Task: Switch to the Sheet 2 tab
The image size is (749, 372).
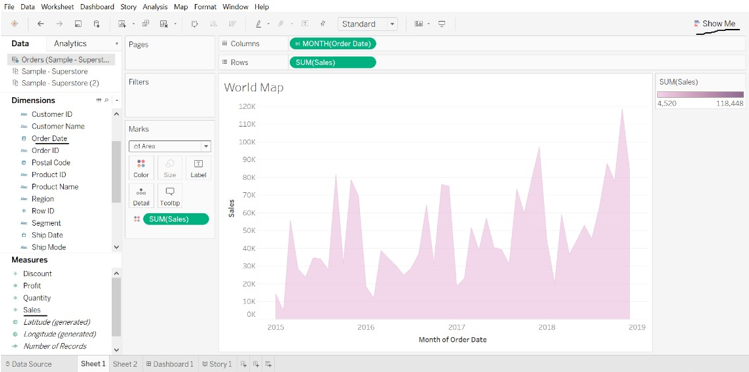Action: pos(125,364)
